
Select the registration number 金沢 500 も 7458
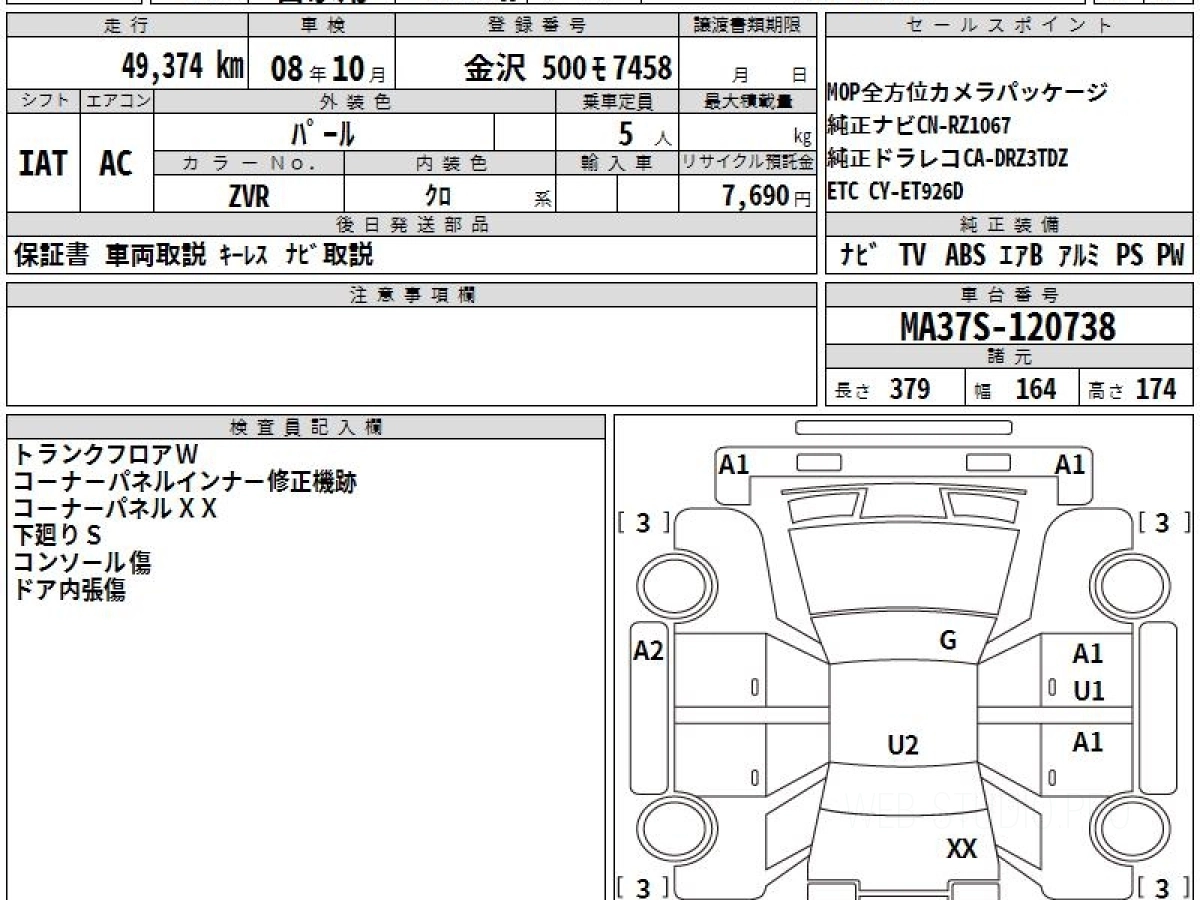567,68
